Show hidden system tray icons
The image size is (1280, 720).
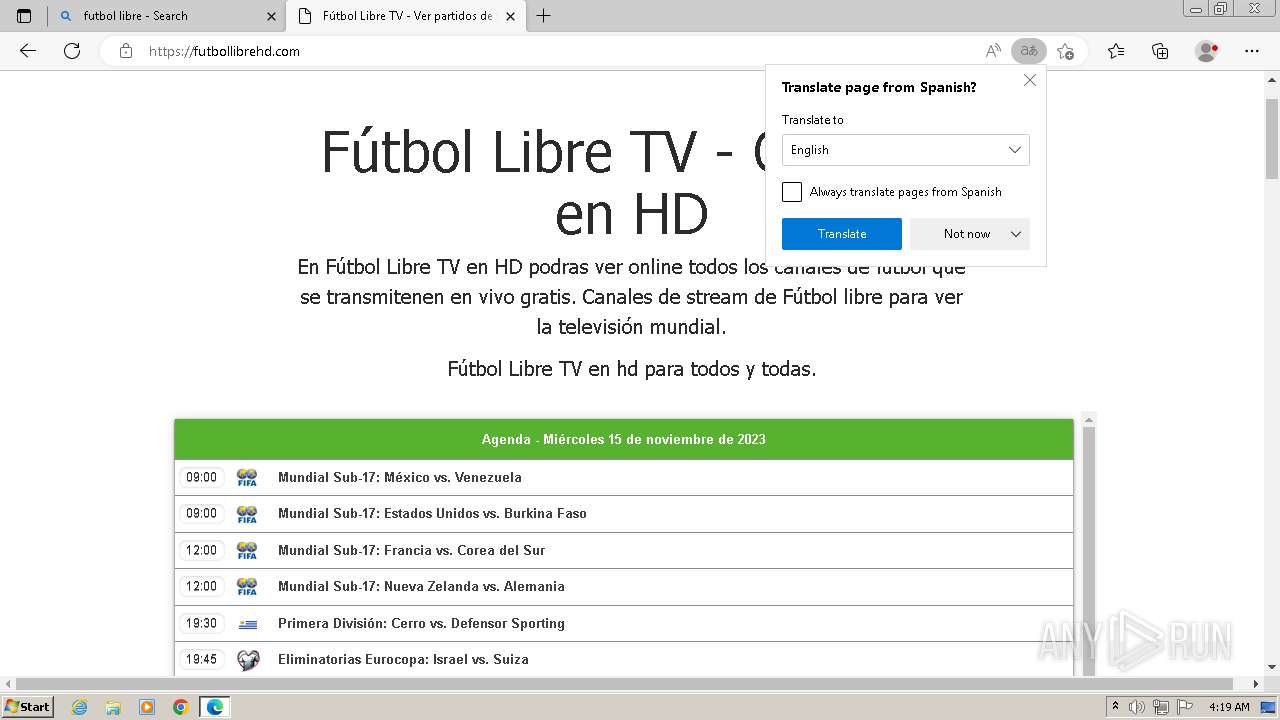coord(1117,707)
